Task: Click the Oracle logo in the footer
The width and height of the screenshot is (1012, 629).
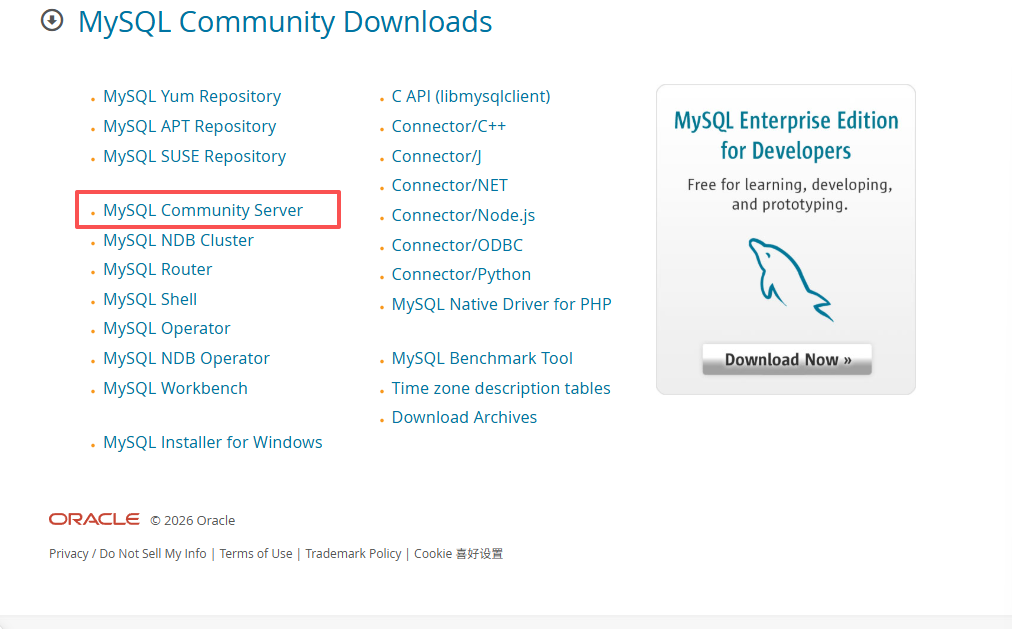Action: 94,519
